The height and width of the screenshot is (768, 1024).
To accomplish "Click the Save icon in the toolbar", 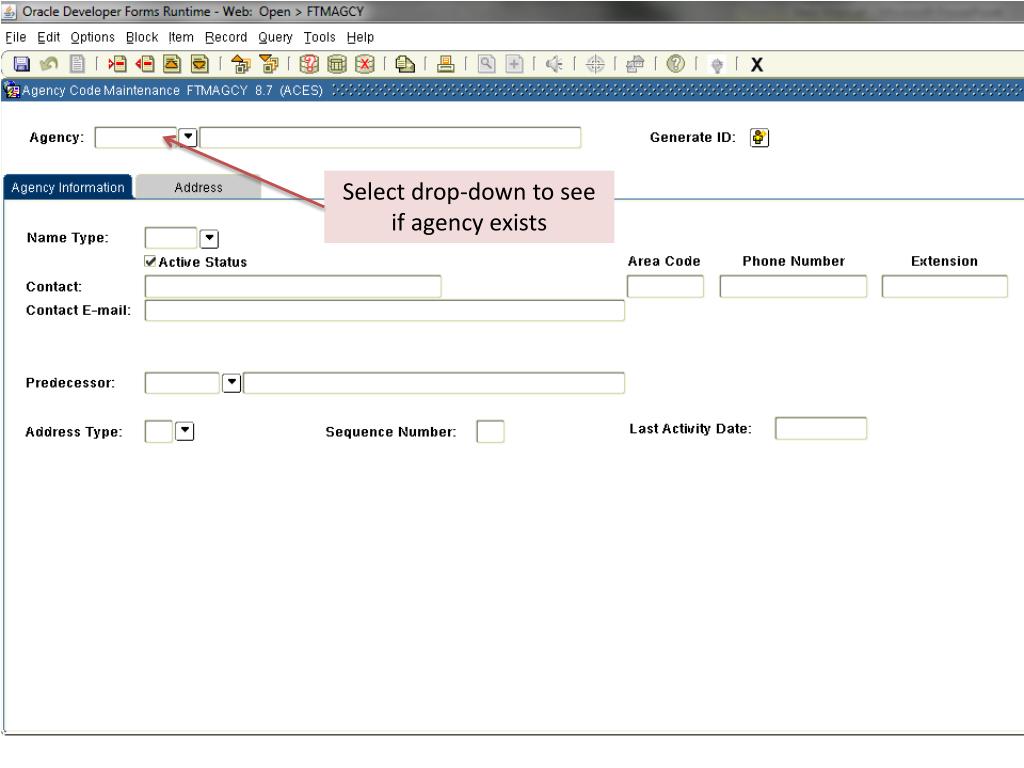I will (22, 64).
